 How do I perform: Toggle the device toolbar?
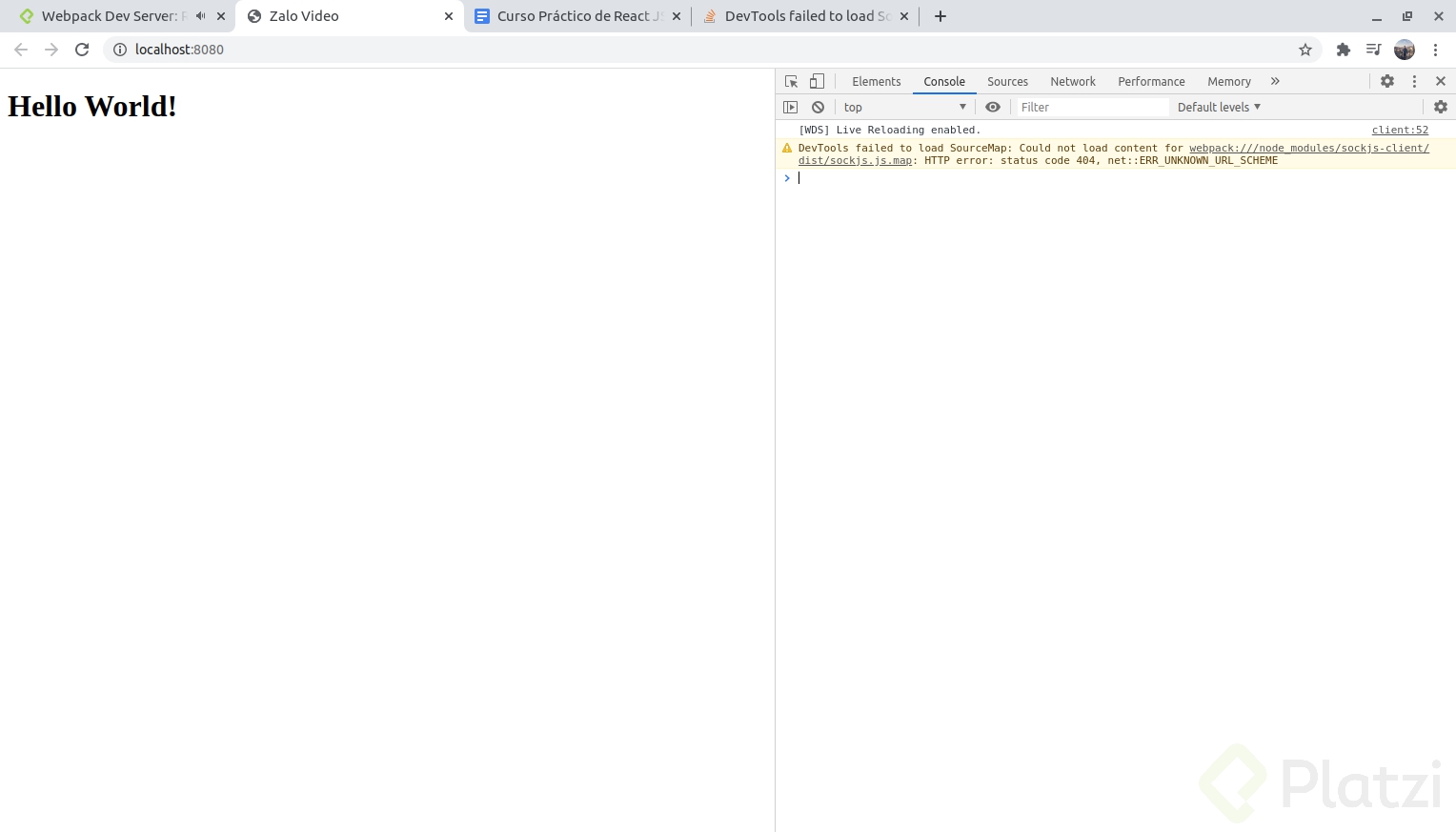[817, 81]
